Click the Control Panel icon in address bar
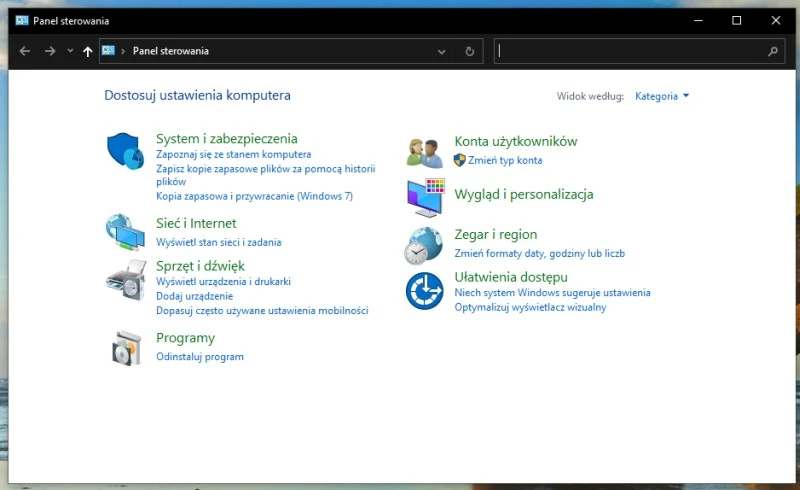 [x=108, y=51]
